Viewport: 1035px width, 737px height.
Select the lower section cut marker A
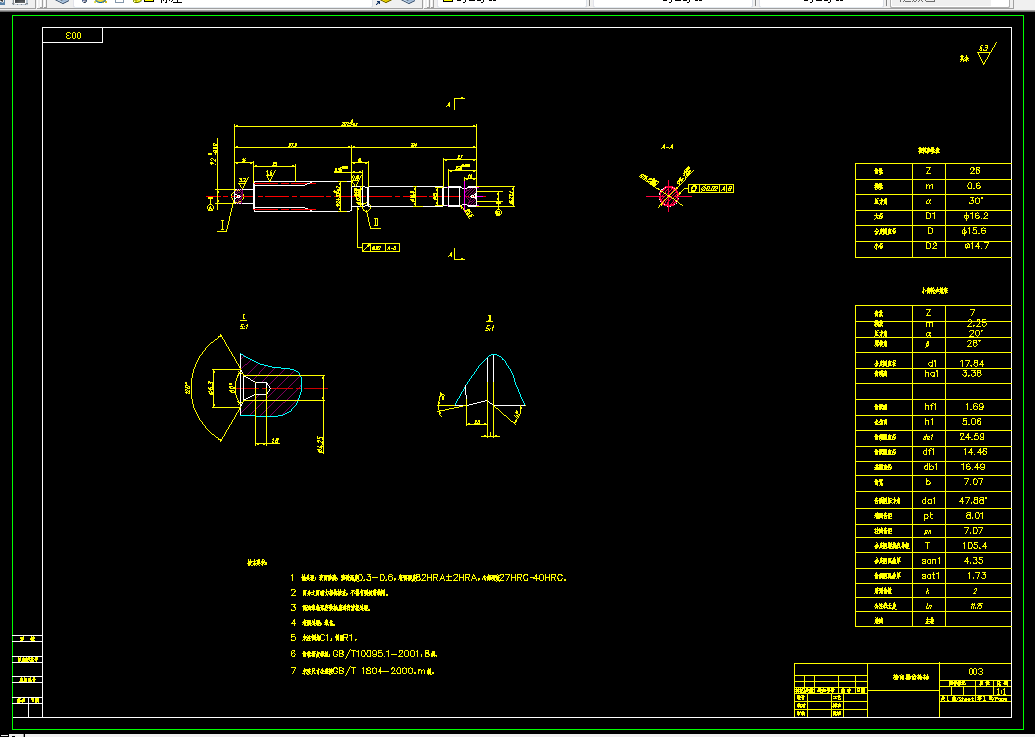click(x=455, y=254)
